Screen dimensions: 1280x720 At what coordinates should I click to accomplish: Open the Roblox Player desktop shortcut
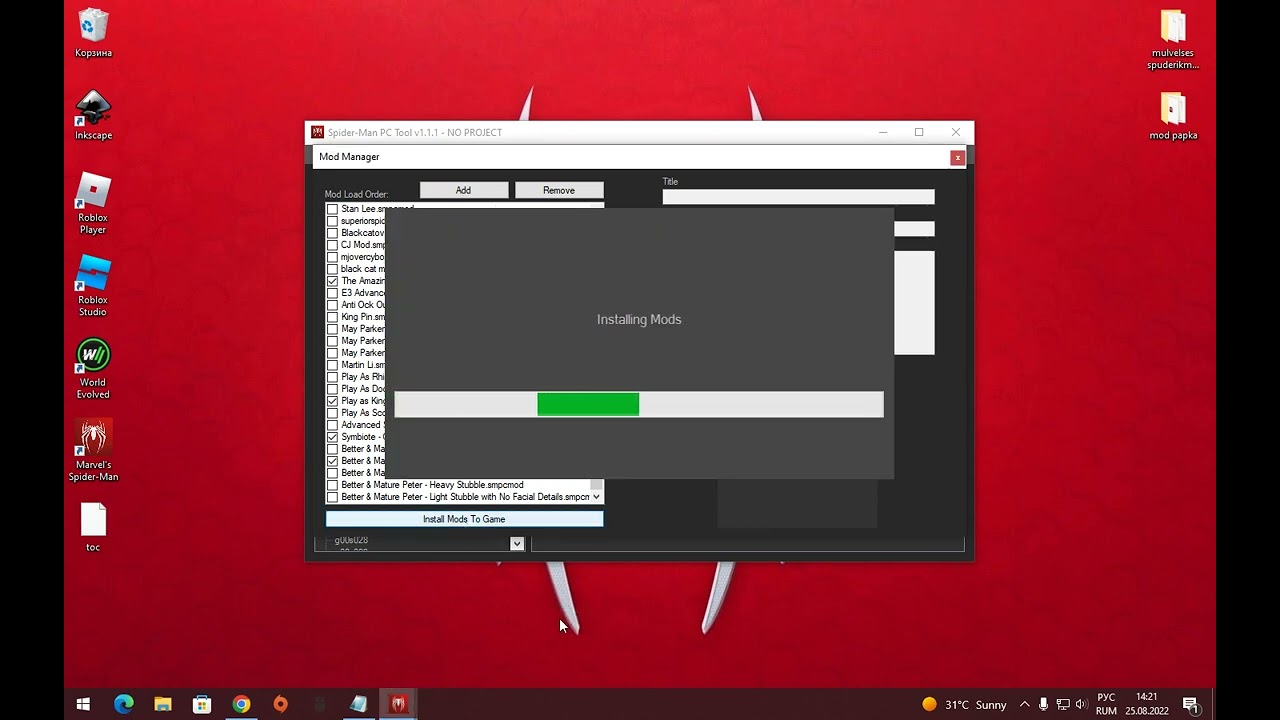[93, 203]
